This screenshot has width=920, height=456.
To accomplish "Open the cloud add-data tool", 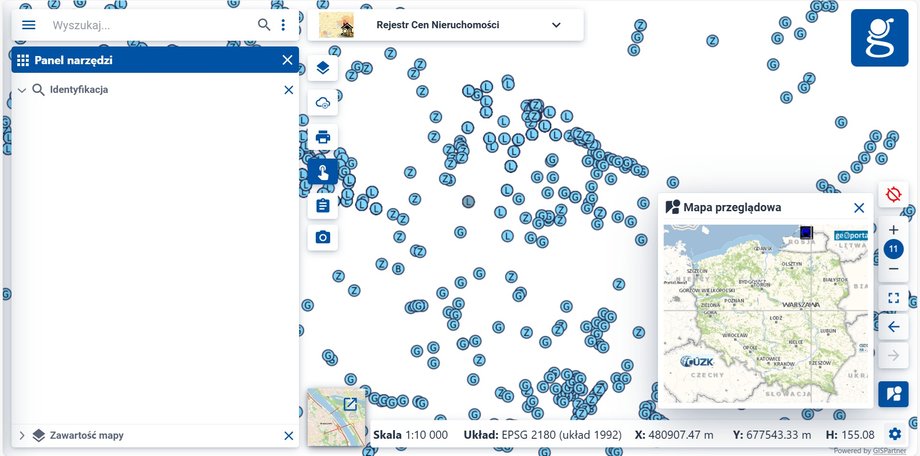I will pos(323,103).
